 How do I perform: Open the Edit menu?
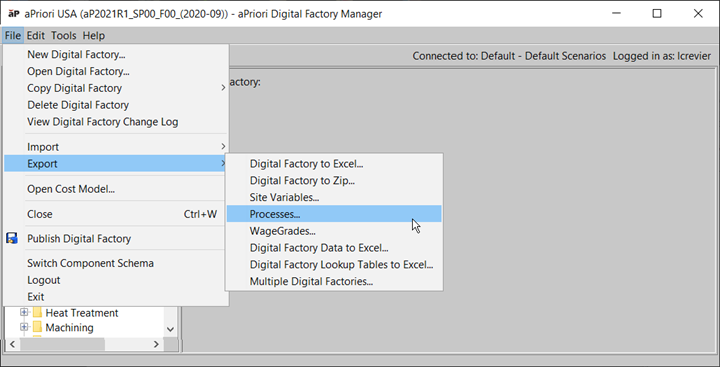[x=35, y=35]
